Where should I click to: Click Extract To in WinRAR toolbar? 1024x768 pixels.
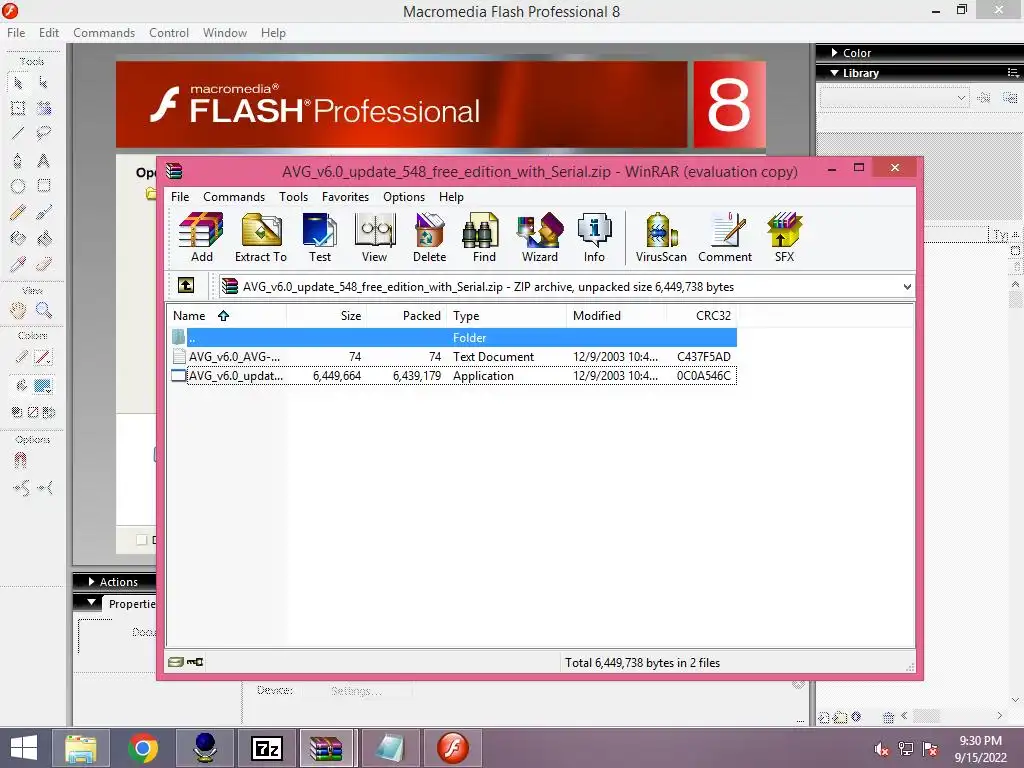(261, 238)
